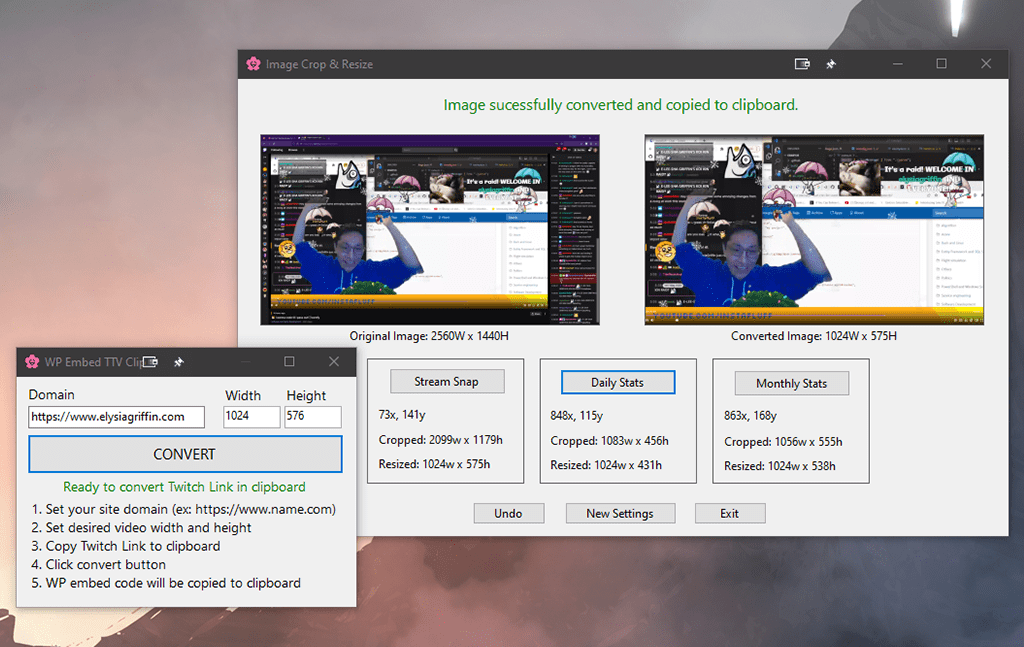This screenshot has width=1024, height=647.
Task: Click instruction '2. Set desired video width and height'
Action: [x=141, y=528]
